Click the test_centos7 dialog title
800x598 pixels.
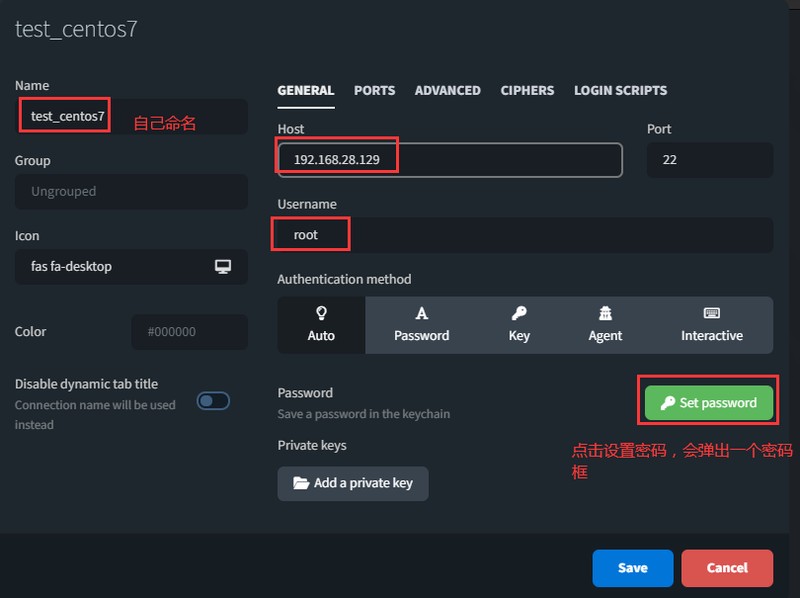tap(76, 30)
